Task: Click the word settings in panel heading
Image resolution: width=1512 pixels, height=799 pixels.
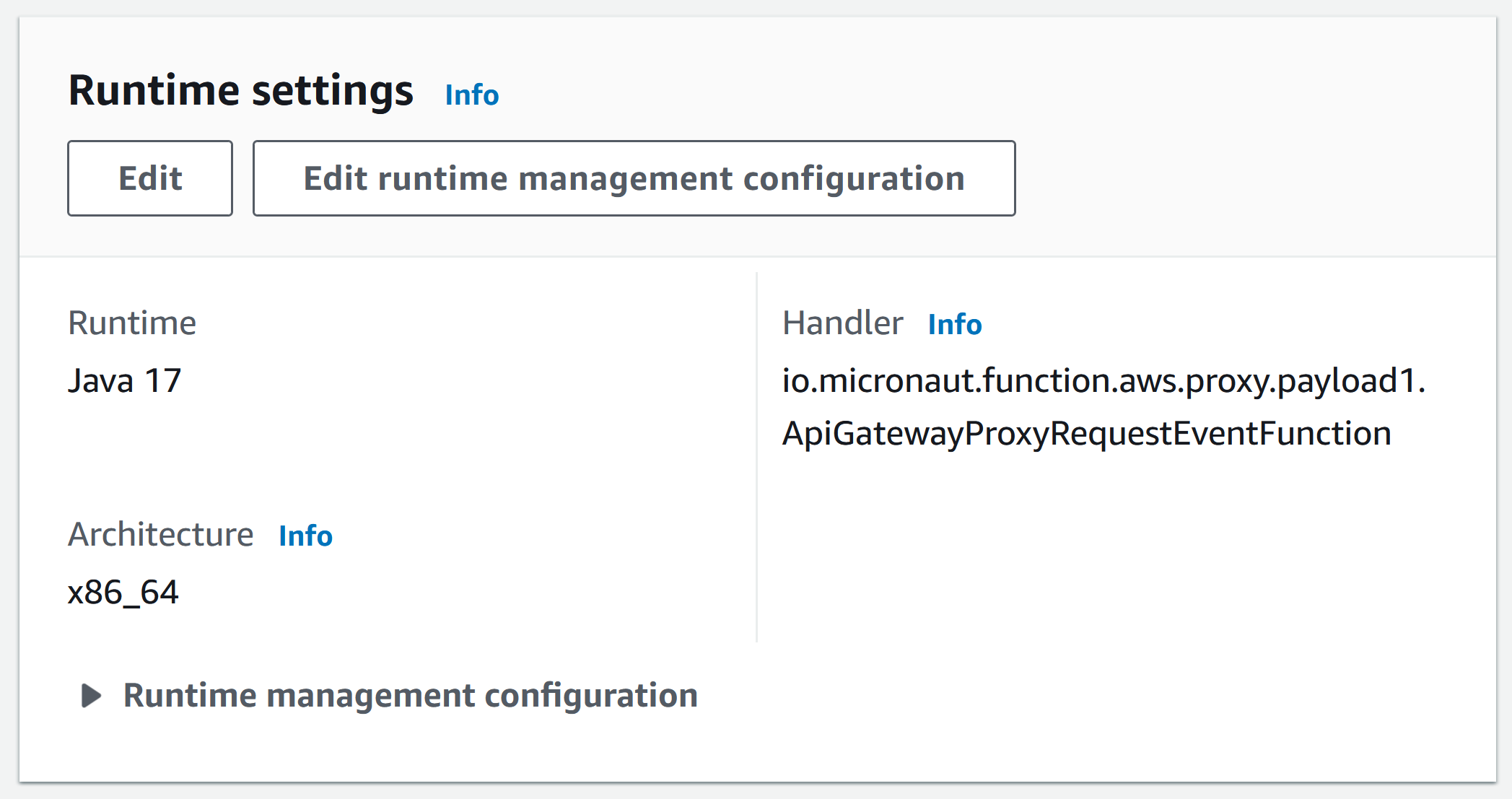Action: [x=333, y=91]
